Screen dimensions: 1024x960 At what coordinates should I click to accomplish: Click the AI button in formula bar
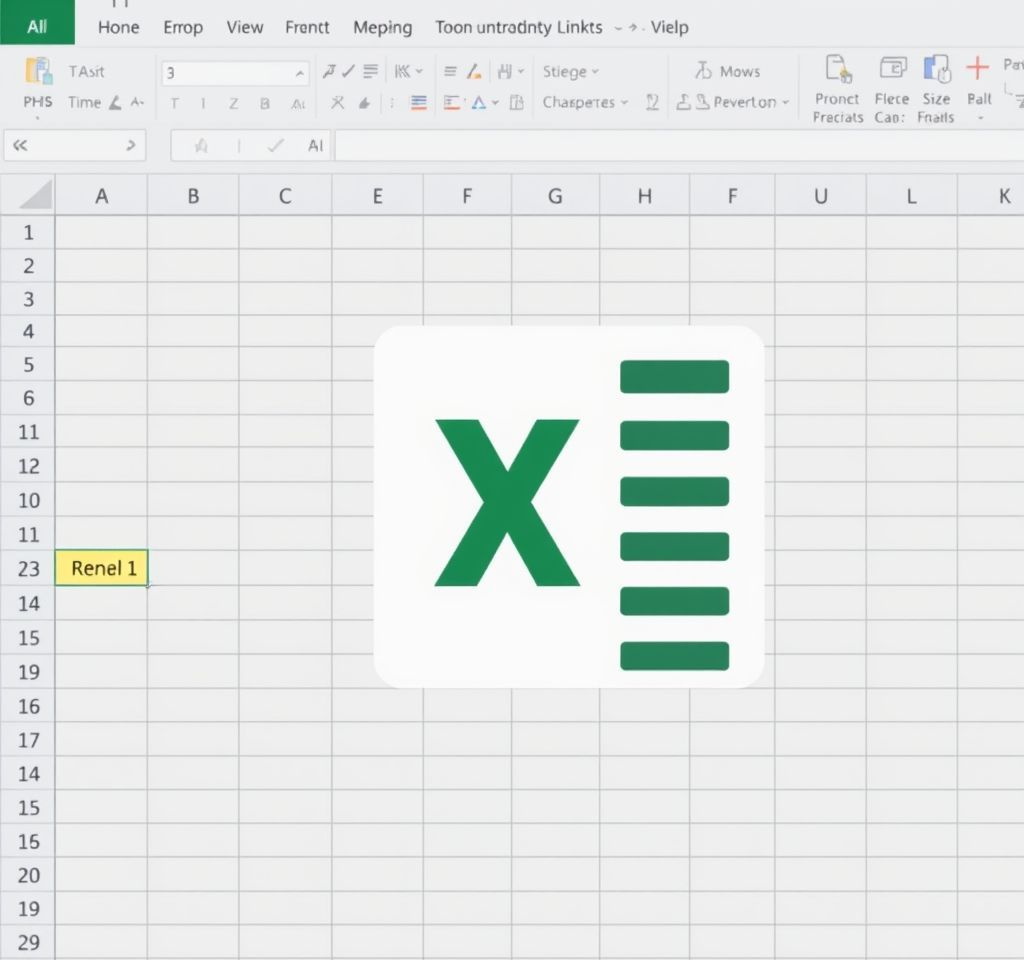tap(315, 146)
